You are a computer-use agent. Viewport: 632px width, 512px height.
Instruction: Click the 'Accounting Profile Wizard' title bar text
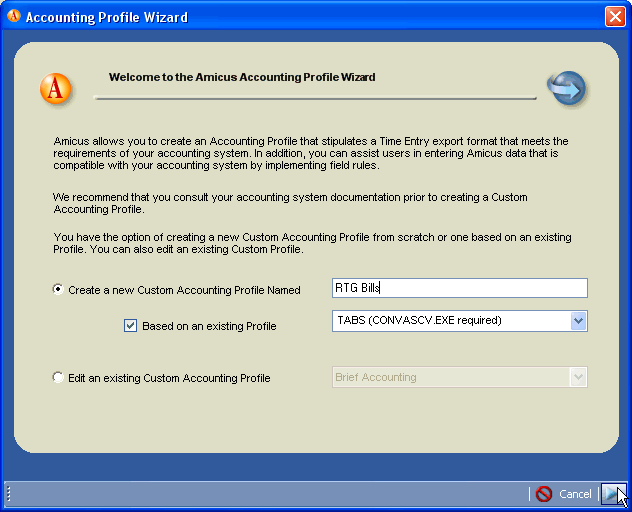[x=106, y=17]
